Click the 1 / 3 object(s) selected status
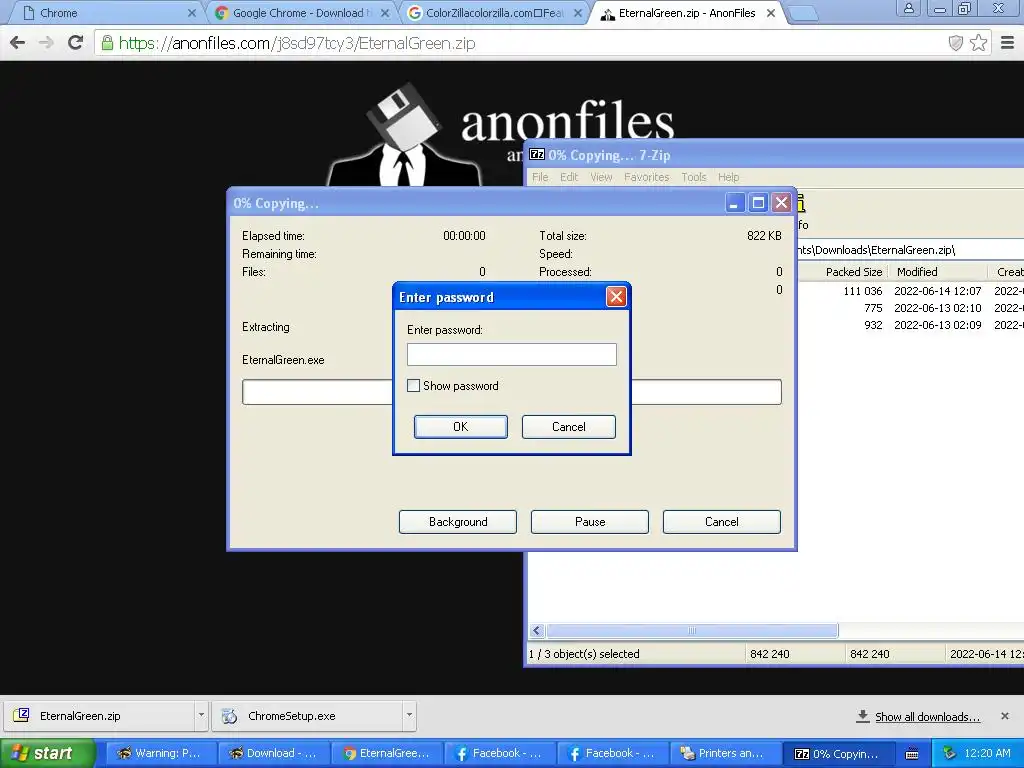Screen dimensions: 1024x768 point(584,654)
